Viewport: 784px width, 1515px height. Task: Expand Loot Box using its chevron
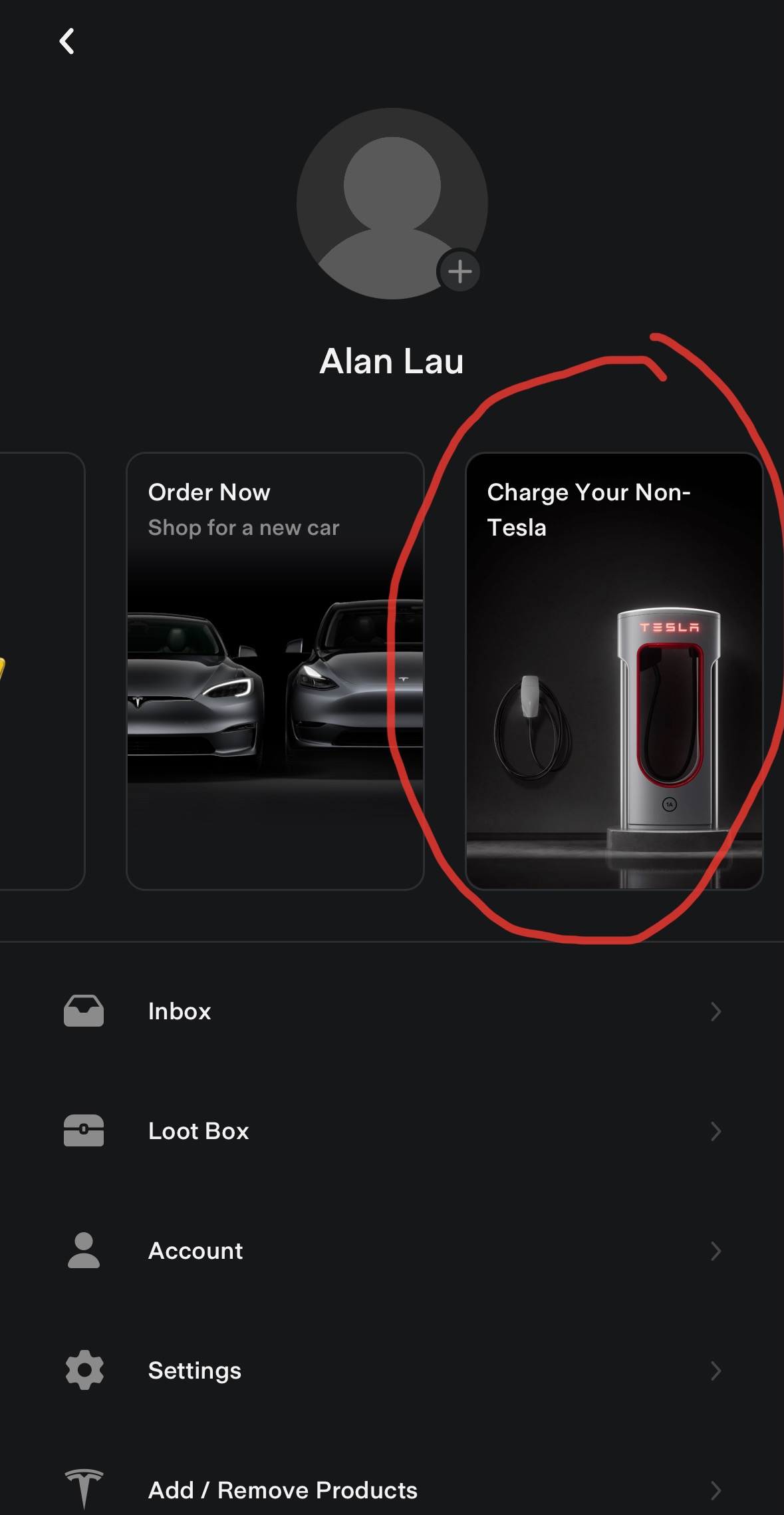tap(716, 1131)
